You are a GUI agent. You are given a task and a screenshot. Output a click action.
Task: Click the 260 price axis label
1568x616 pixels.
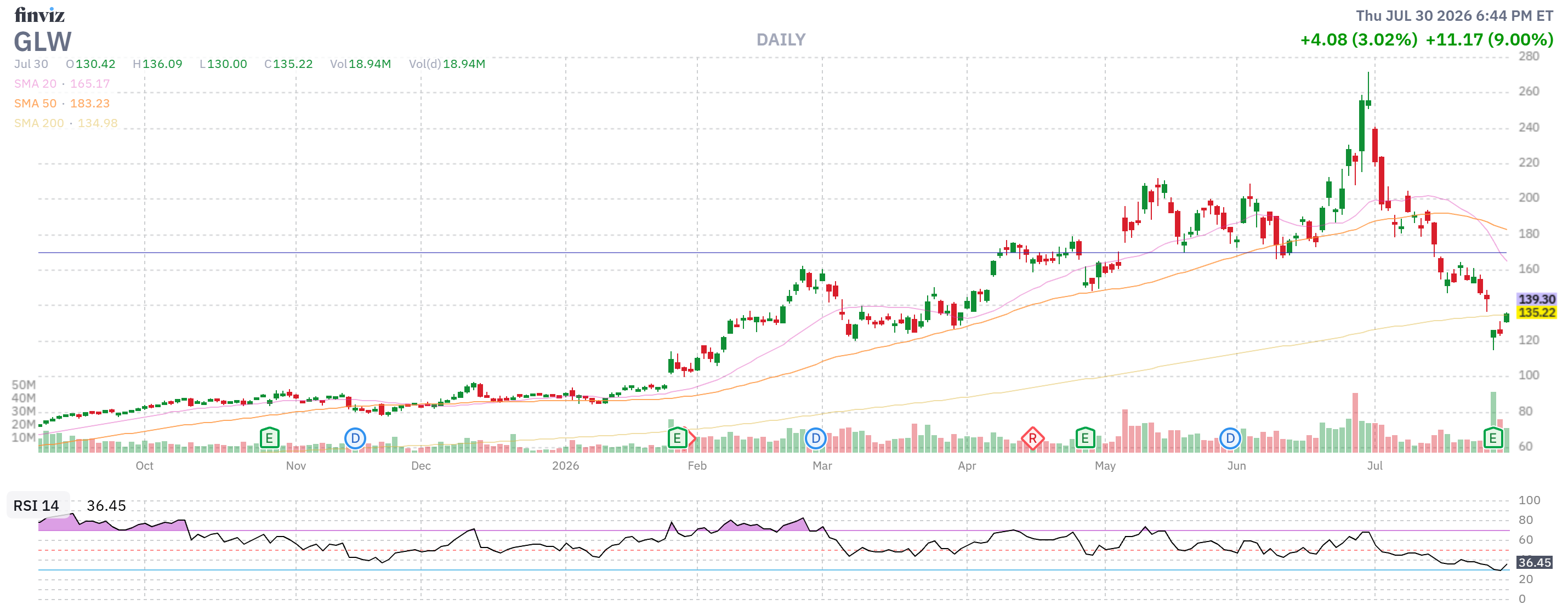point(1529,92)
